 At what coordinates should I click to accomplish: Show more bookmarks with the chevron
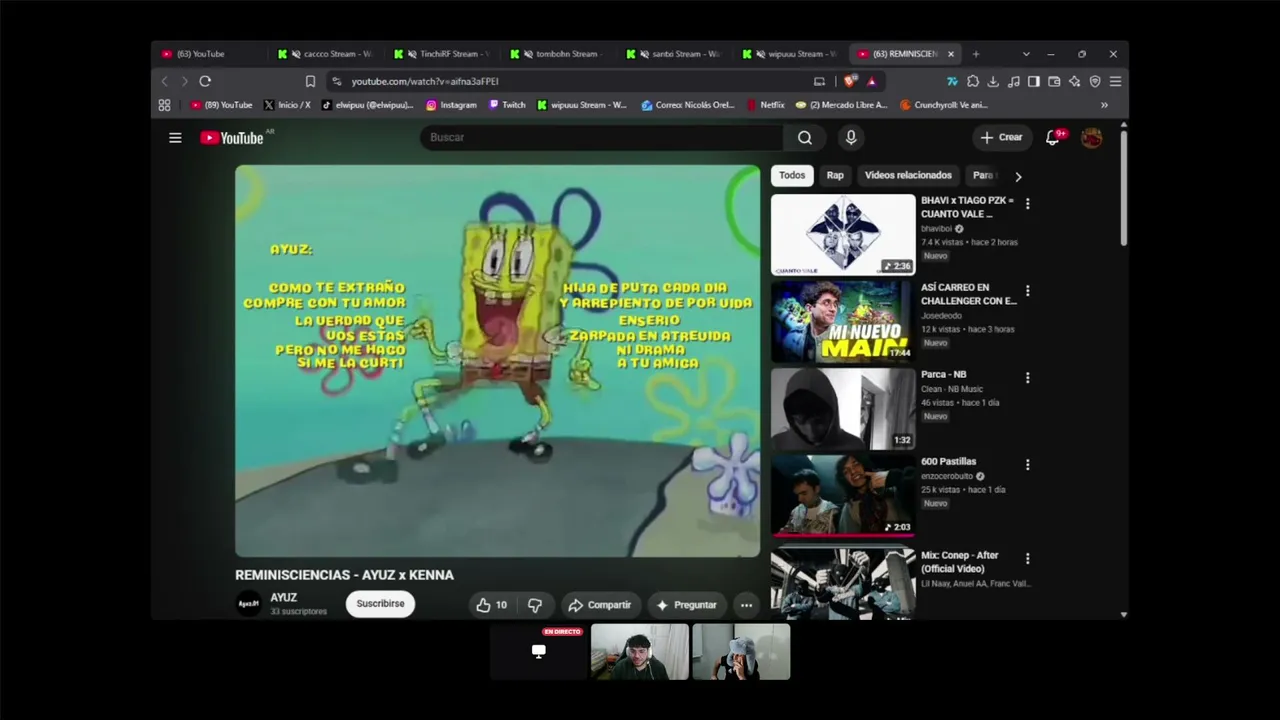pyautogui.click(x=1104, y=105)
